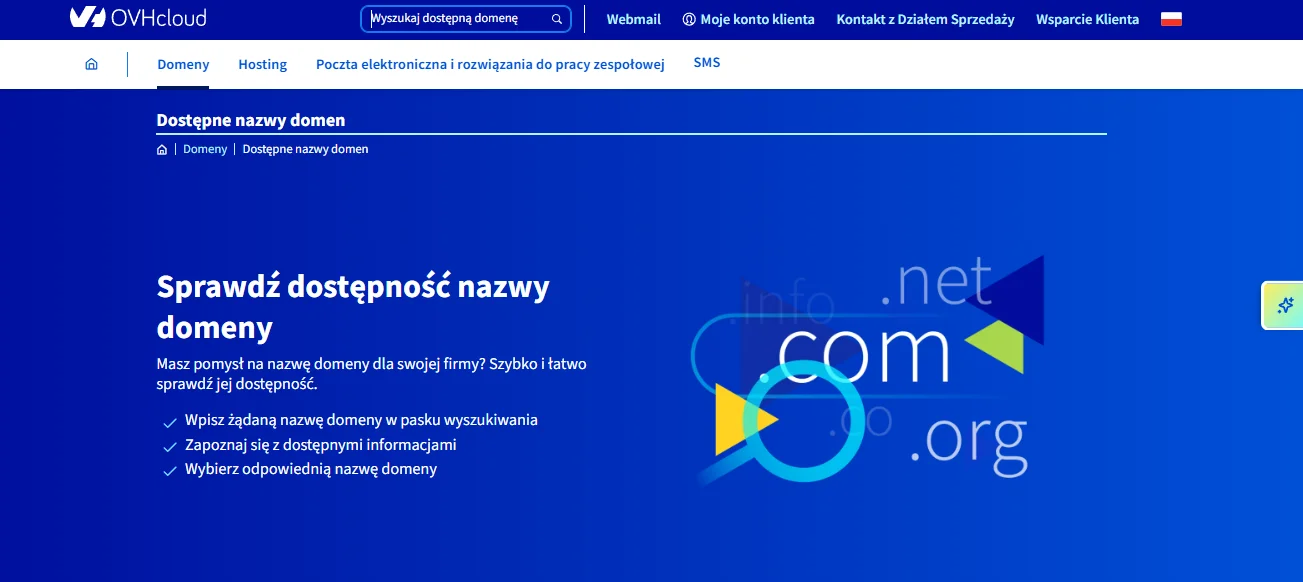Click the Domeny breadcrumb link
This screenshot has width=1303, height=582.
point(205,149)
